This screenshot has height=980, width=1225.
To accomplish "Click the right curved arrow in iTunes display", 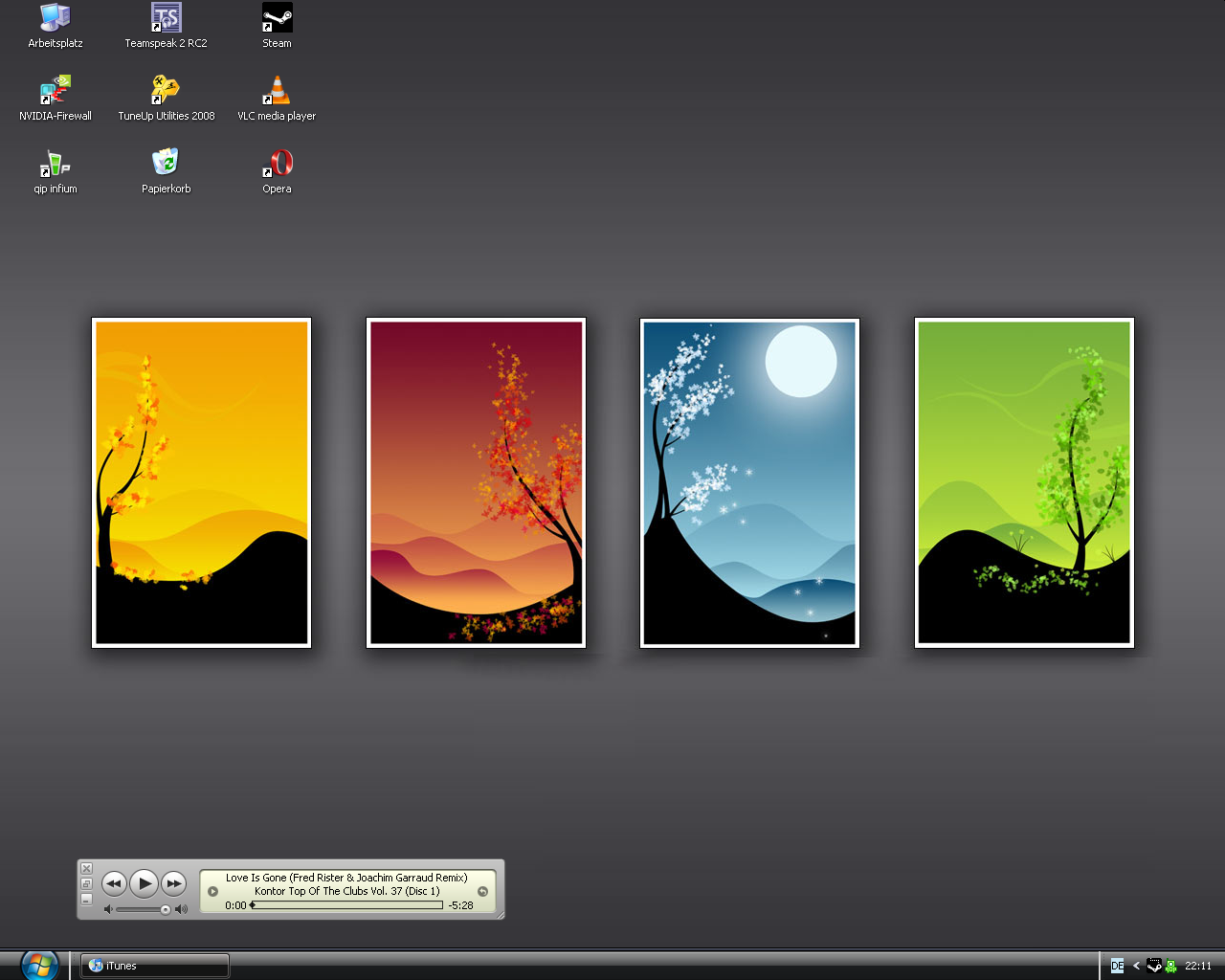I will (482, 892).
